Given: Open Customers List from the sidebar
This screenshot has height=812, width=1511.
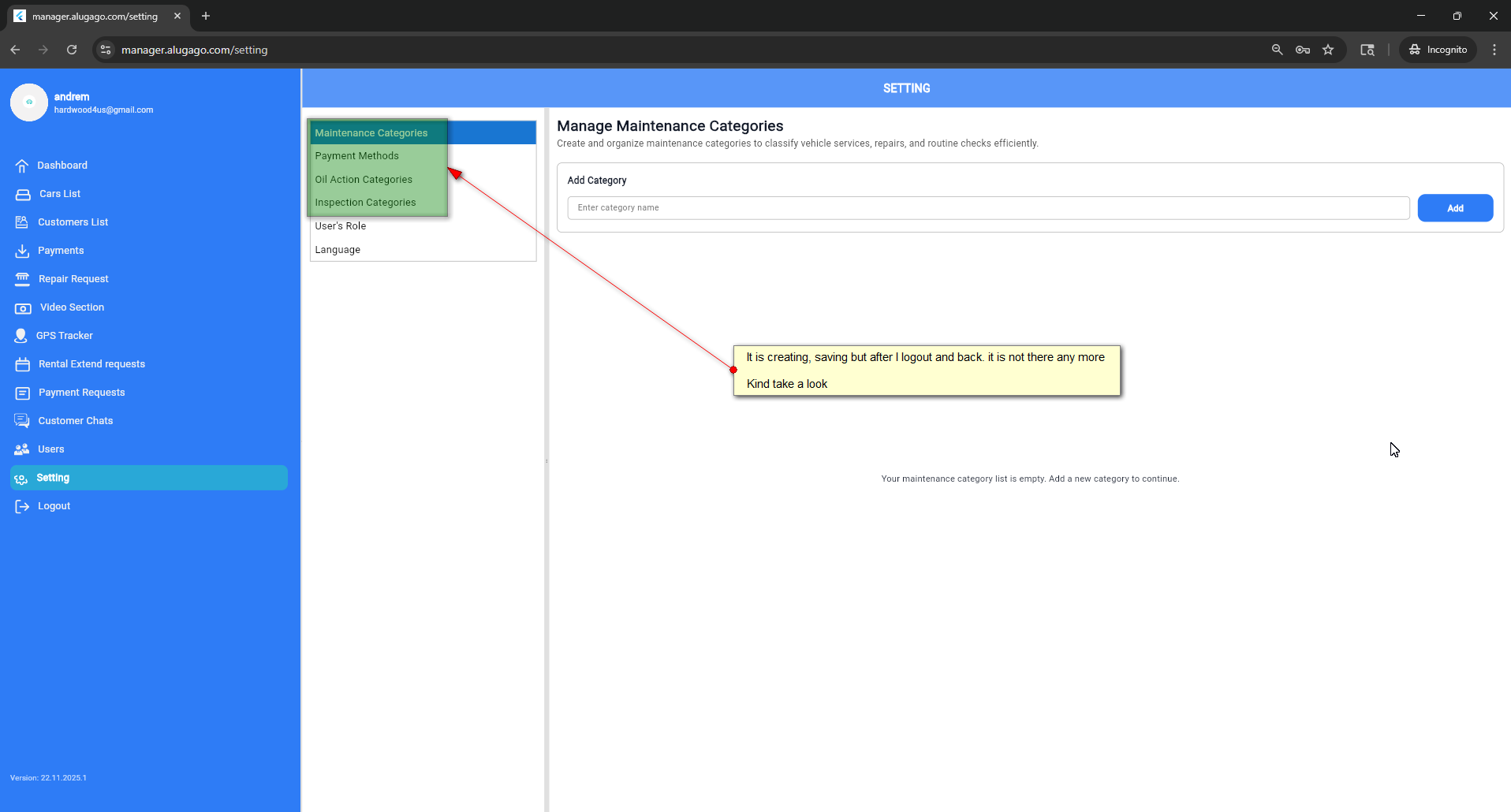Looking at the screenshot, I should tap(73, 222).
